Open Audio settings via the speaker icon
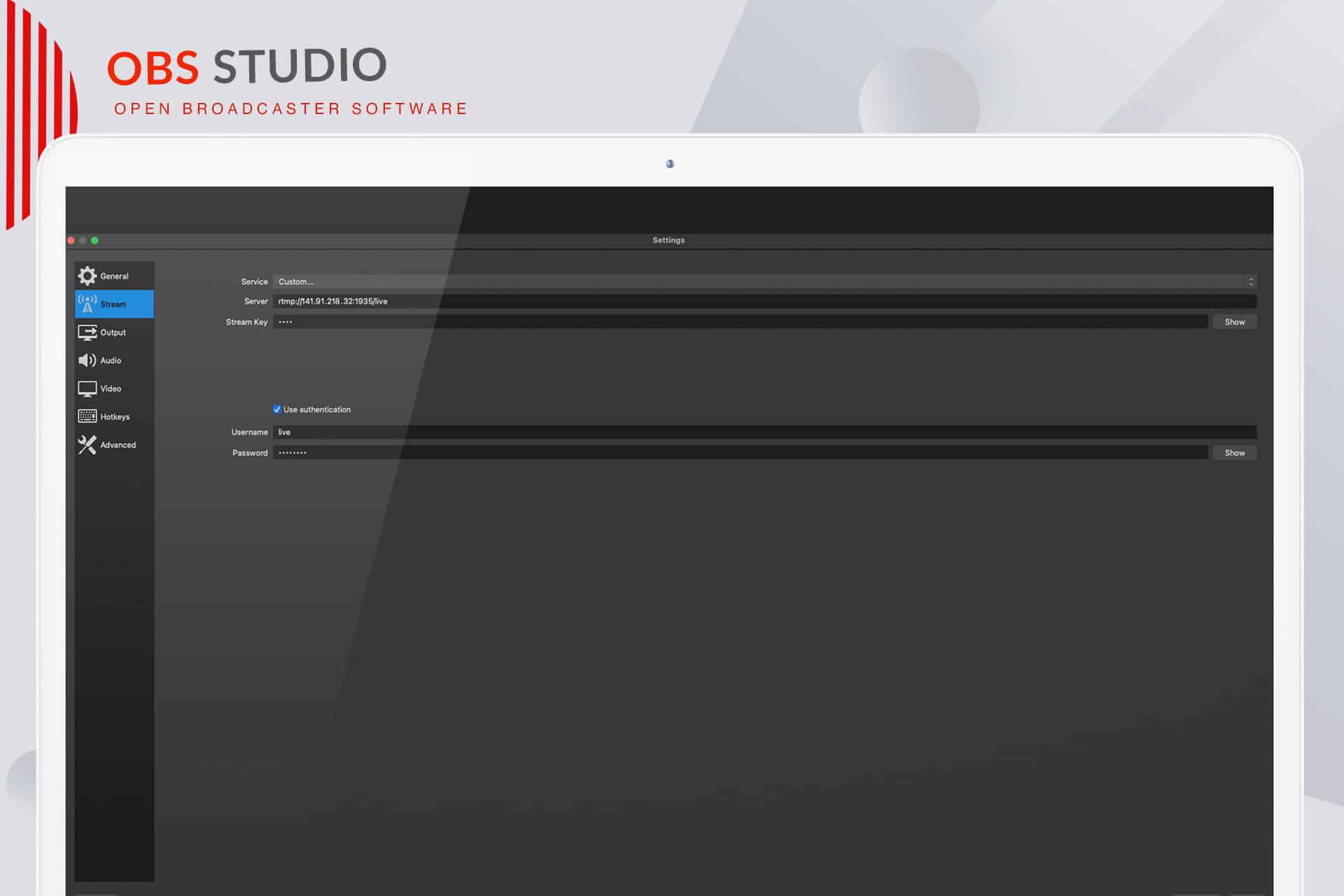Viewport: 1344px width, 896px height. [x=87, y=360]
